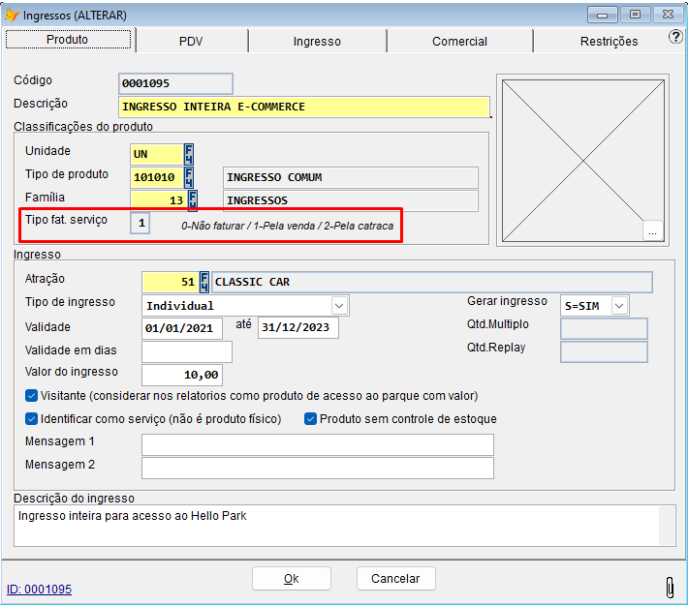Expand the Tipo de ingresso dropdown
The width and height of the screenshot is (689, 605).
coord(339,305)
